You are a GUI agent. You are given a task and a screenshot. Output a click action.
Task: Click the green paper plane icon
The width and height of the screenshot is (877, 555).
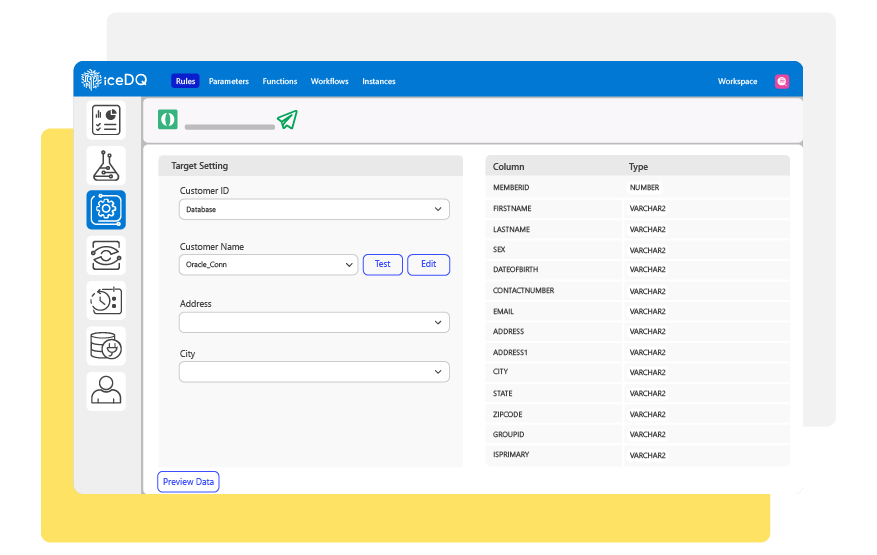pos(287,119)
